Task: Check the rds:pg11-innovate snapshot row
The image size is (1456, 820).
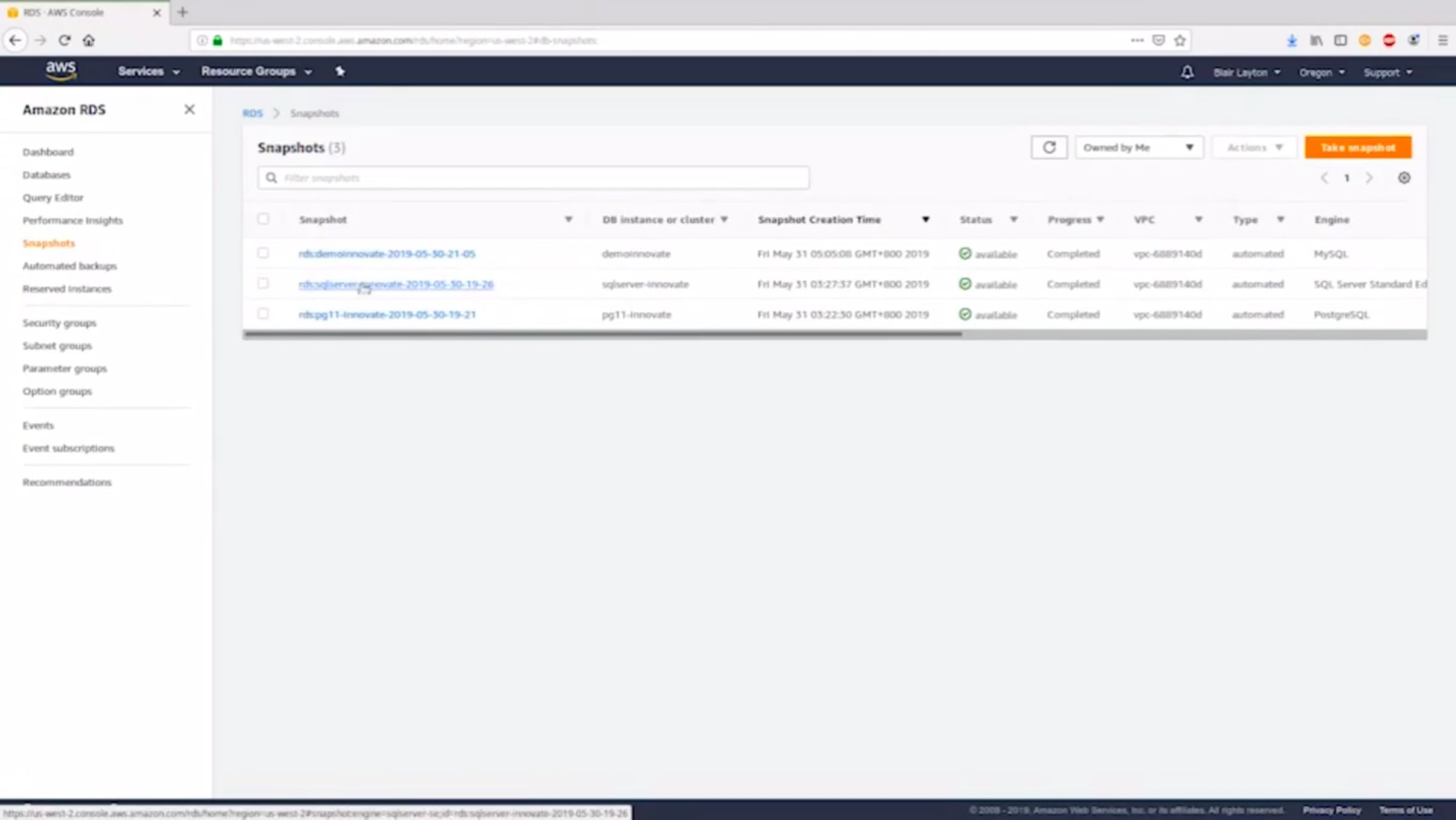Action: click(263, 314)
